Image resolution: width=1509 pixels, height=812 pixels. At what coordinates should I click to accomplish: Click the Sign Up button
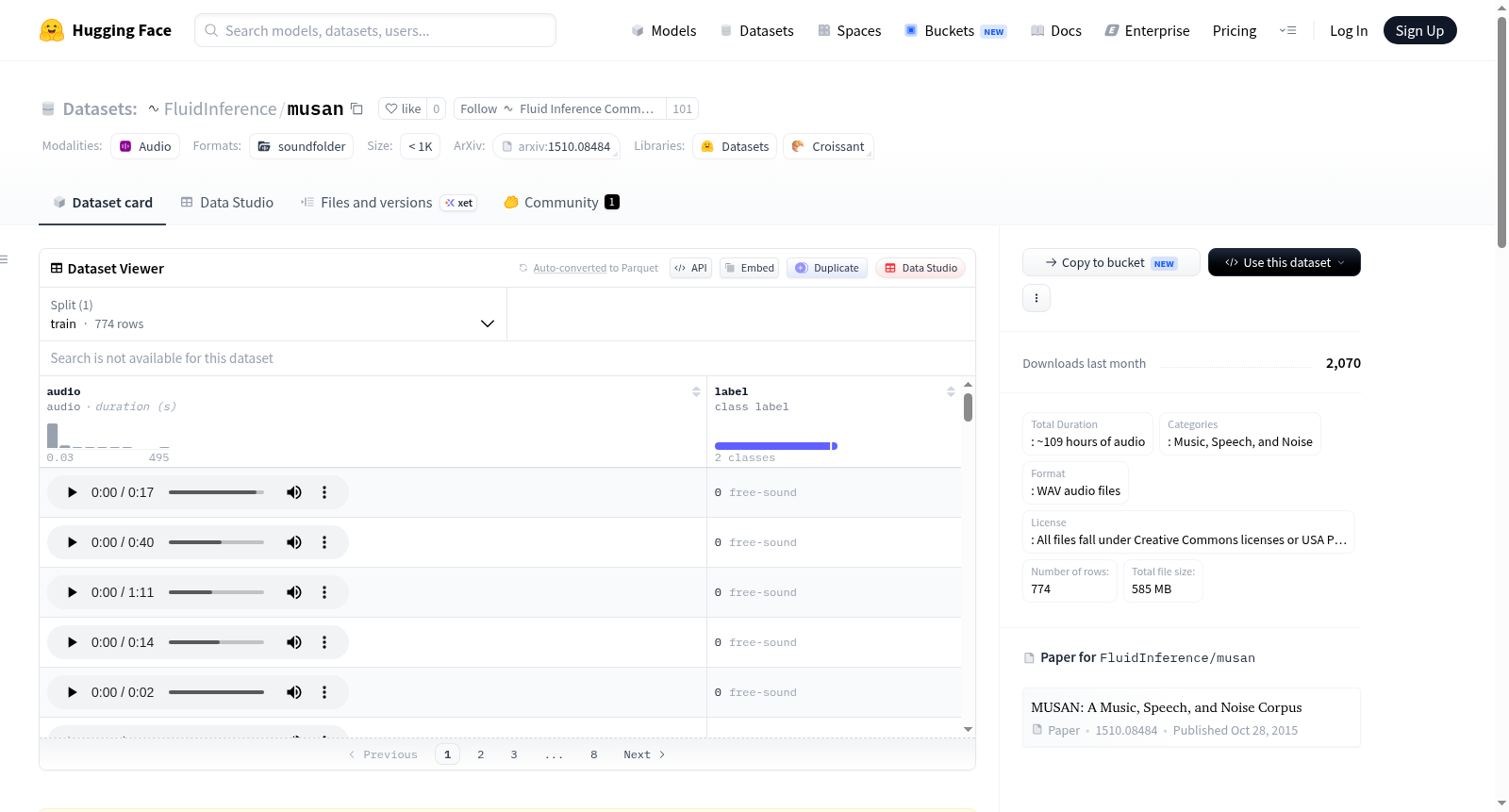[1419, 30]
